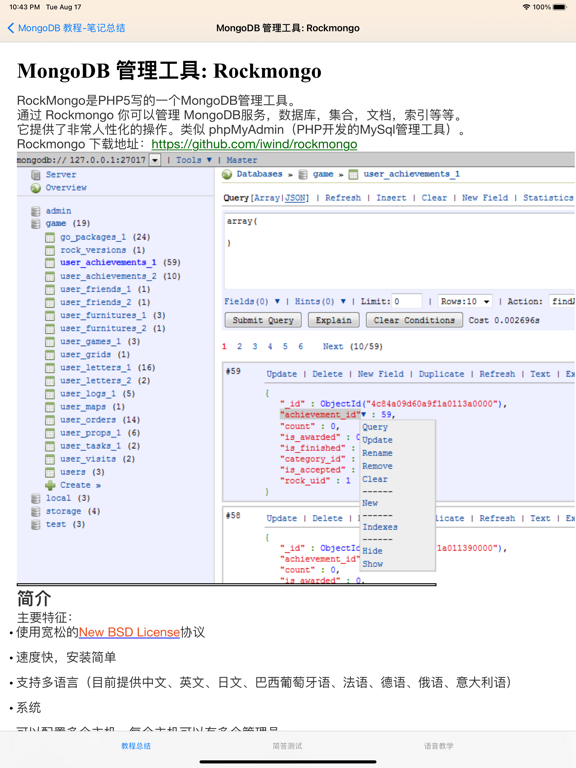The height and width of the screenshot is (768, 576).
Task: Switch query format to JSON
Action: coord(295,198)
